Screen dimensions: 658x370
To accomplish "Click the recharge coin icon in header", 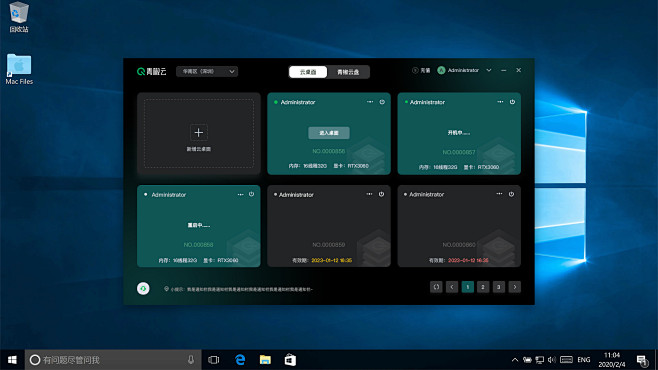I will coord(415,70).
